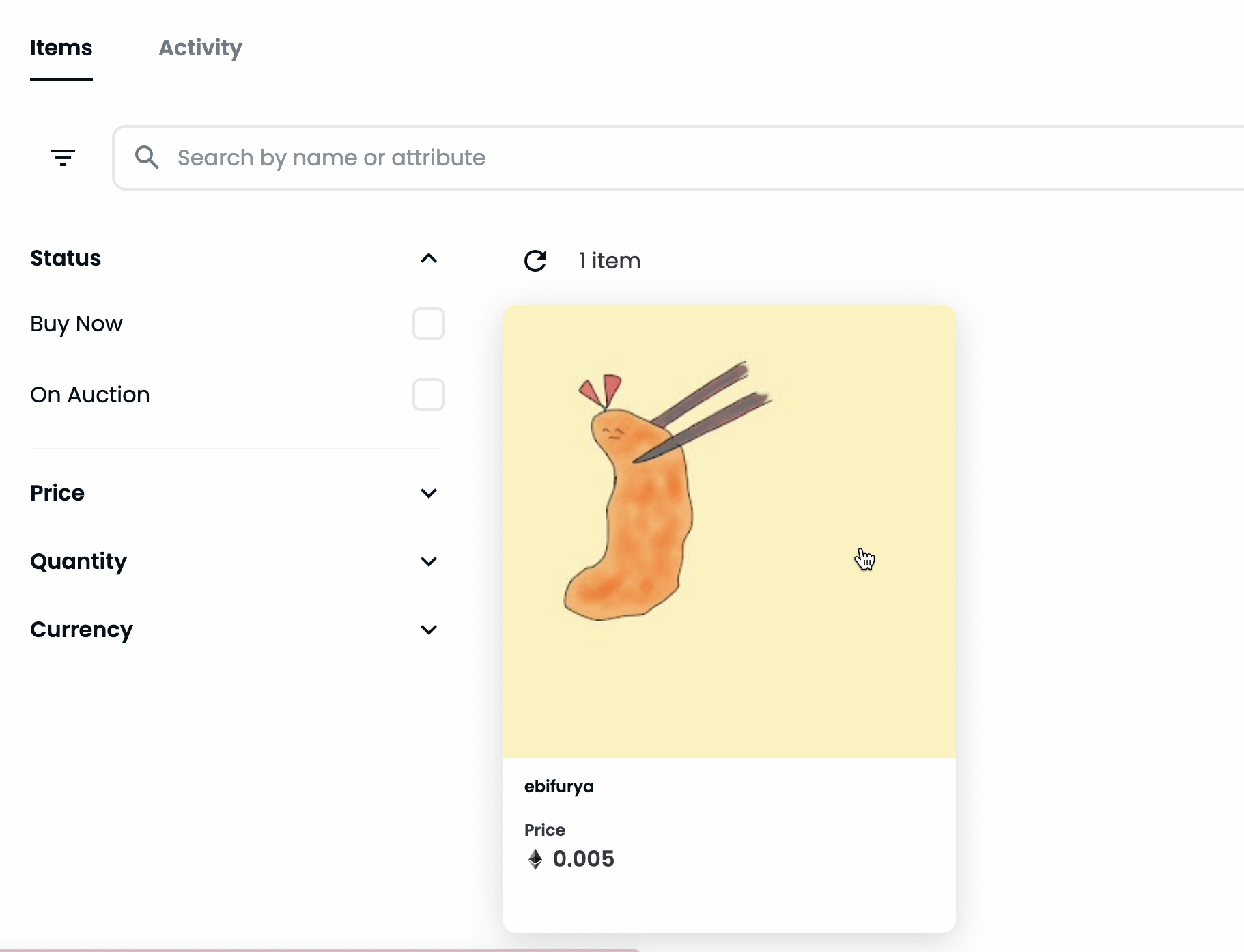Check the Buy Now checkbox
1244x952 pixels.
429,324
